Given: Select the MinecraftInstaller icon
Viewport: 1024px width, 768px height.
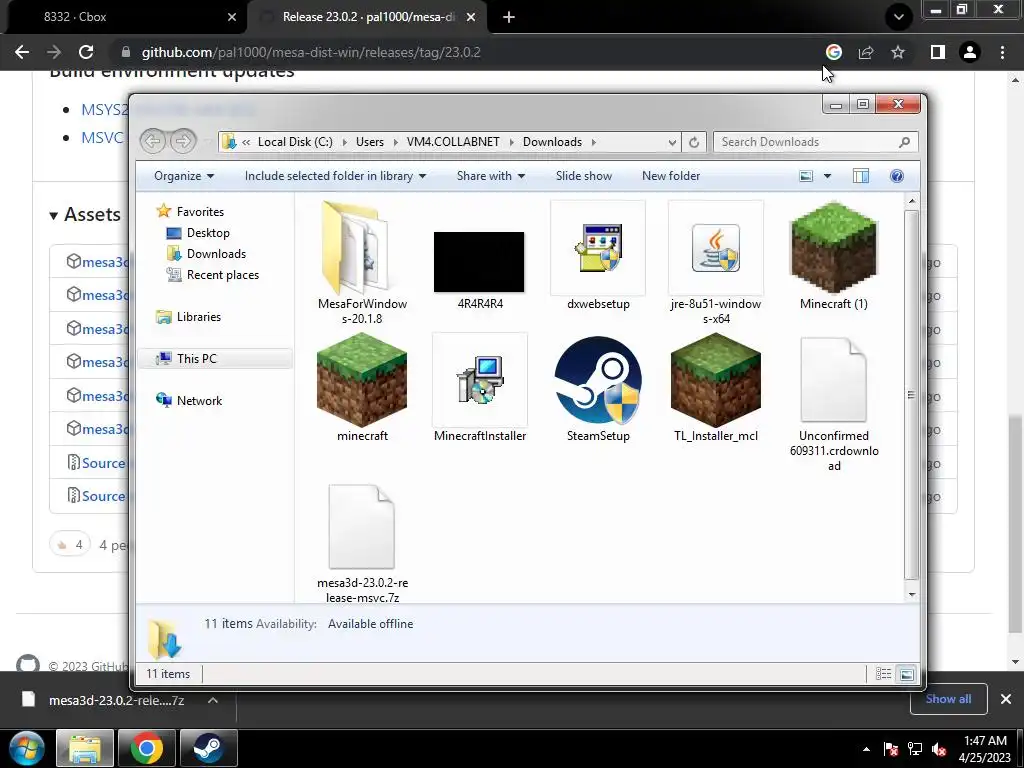Looking at the screenshot, I should click(480, 379).
